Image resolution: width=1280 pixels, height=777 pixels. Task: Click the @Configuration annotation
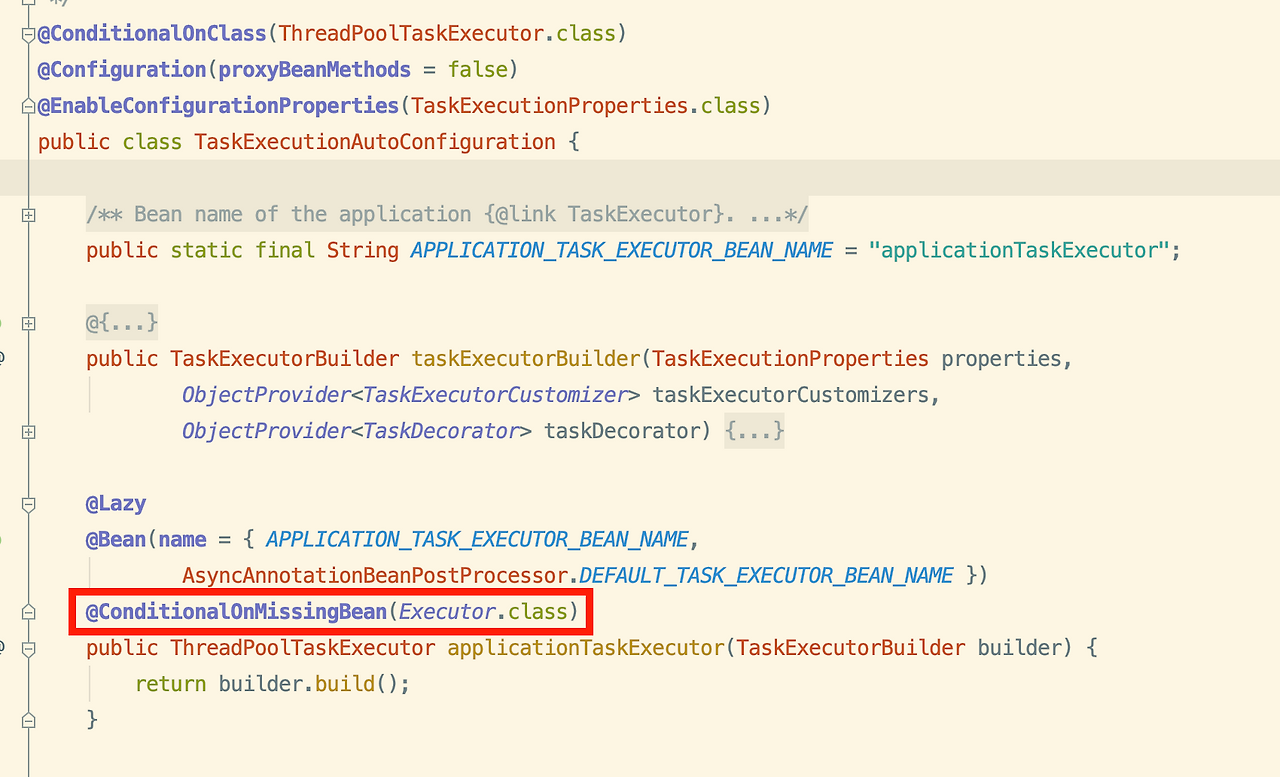click(x=121, y=69)
